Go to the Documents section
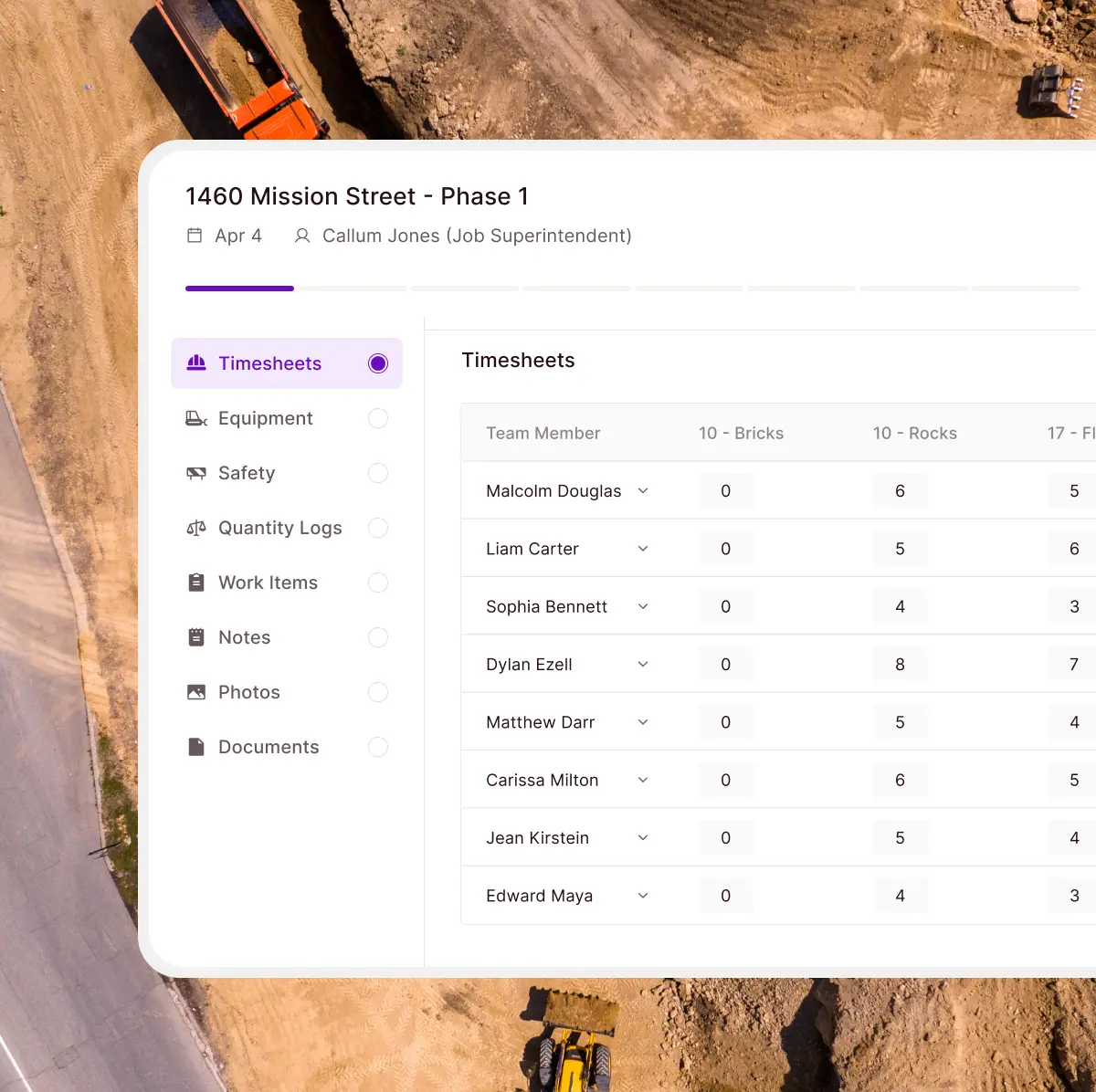Screen dimensions: 1096x1092 [x=287, y=747]
